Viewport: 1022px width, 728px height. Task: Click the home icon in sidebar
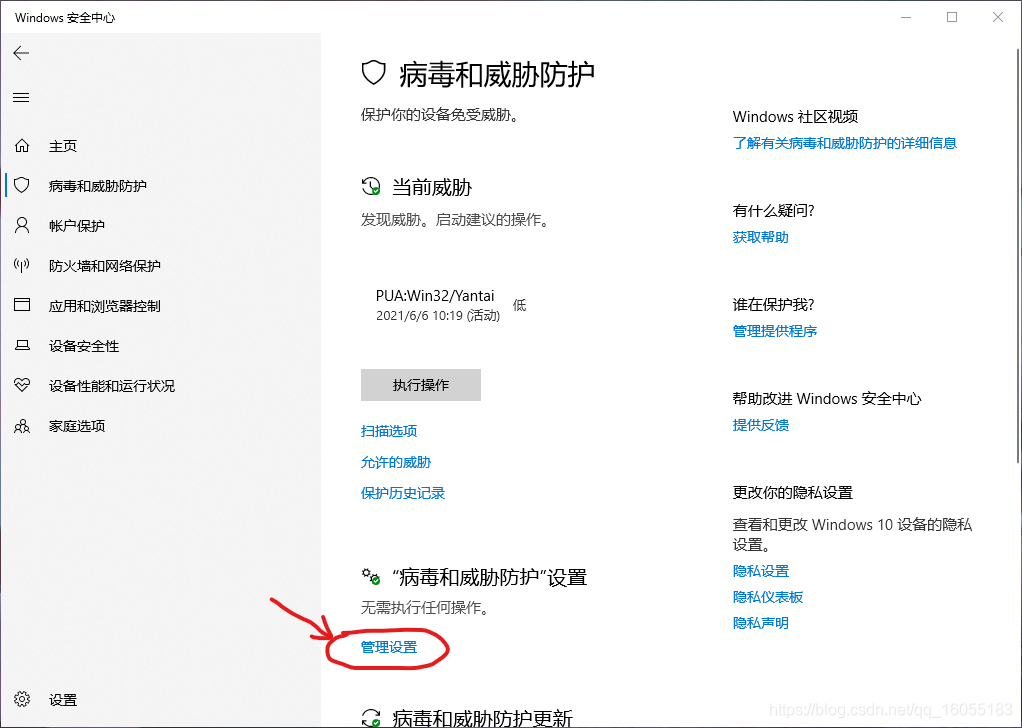tap(22, 145)
